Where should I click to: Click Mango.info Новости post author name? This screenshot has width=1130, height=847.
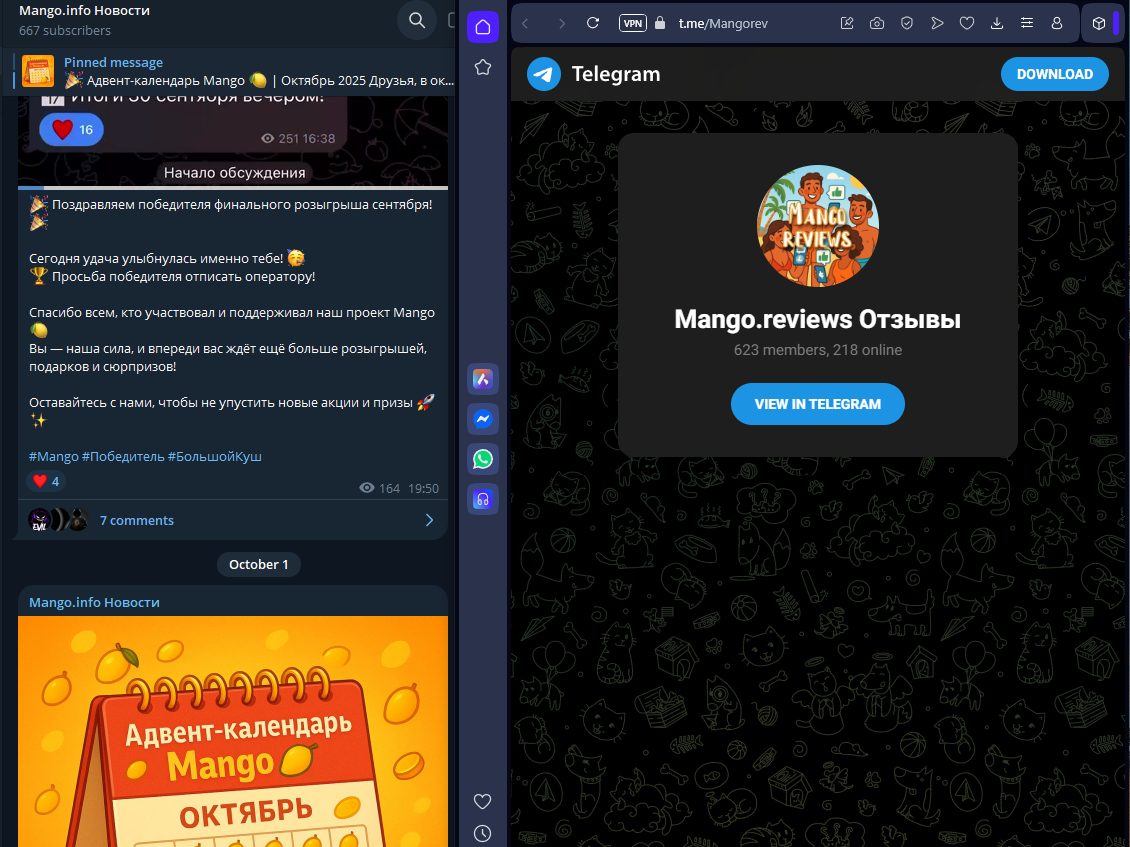coord(94,602)
